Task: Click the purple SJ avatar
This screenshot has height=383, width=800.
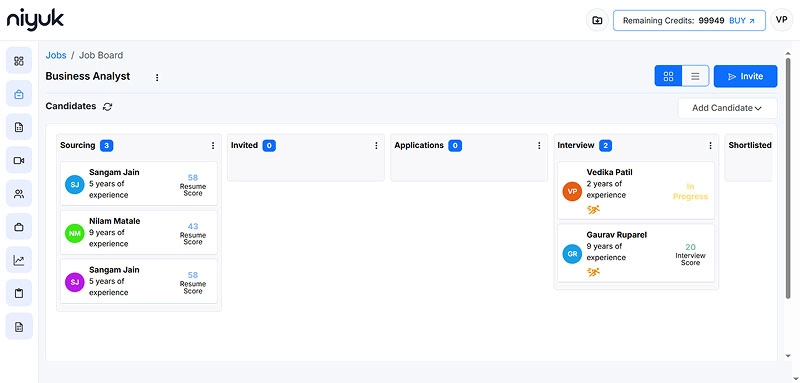Action: click(74, 282)
